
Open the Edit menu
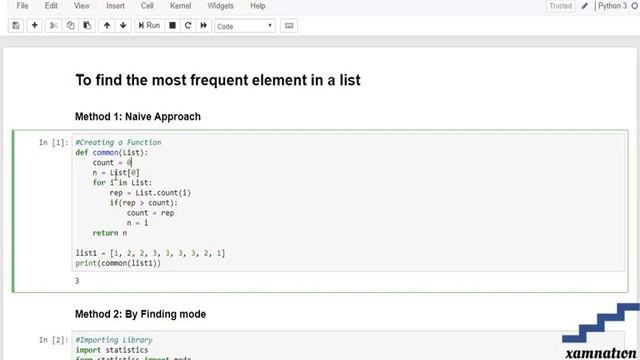pos(51,6)
